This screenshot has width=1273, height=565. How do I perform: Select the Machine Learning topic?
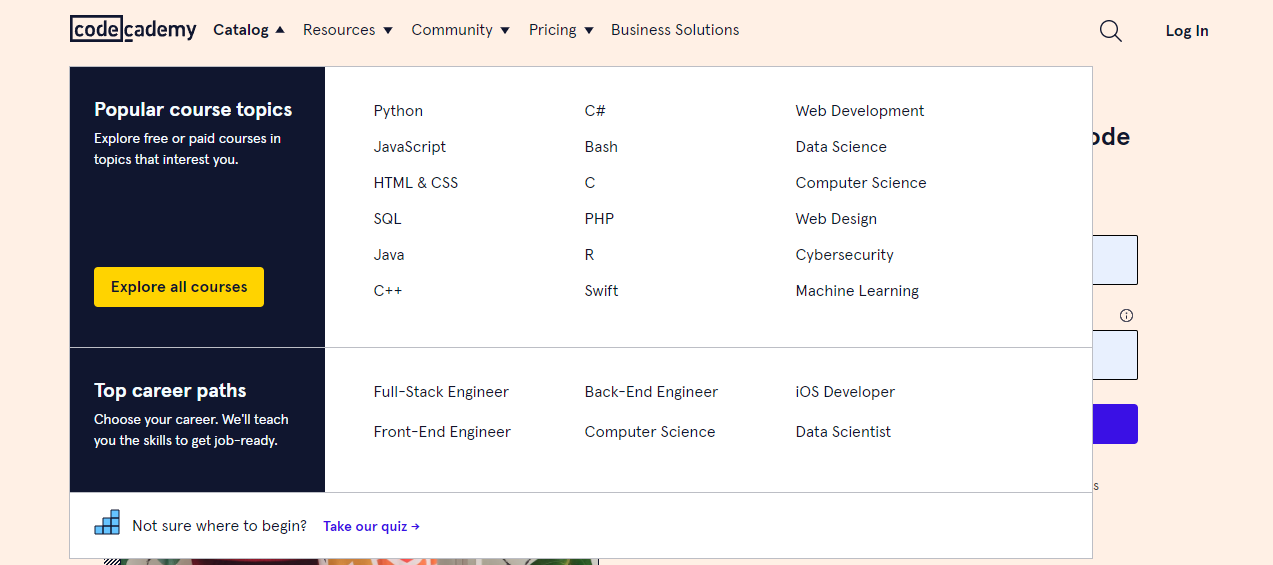coord(857,291)
